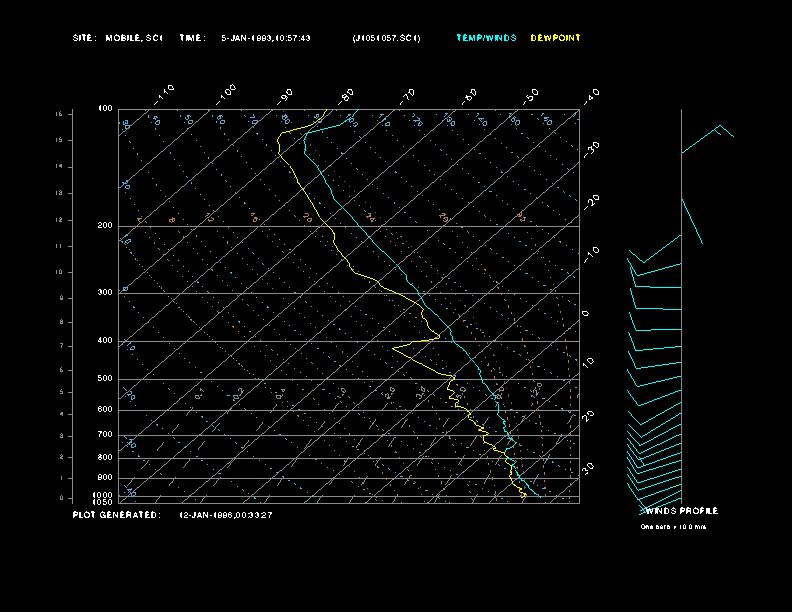Click the 12-JAN-1996 plot generation date
The height and width of the screenshot is (612, 792).
226,515
